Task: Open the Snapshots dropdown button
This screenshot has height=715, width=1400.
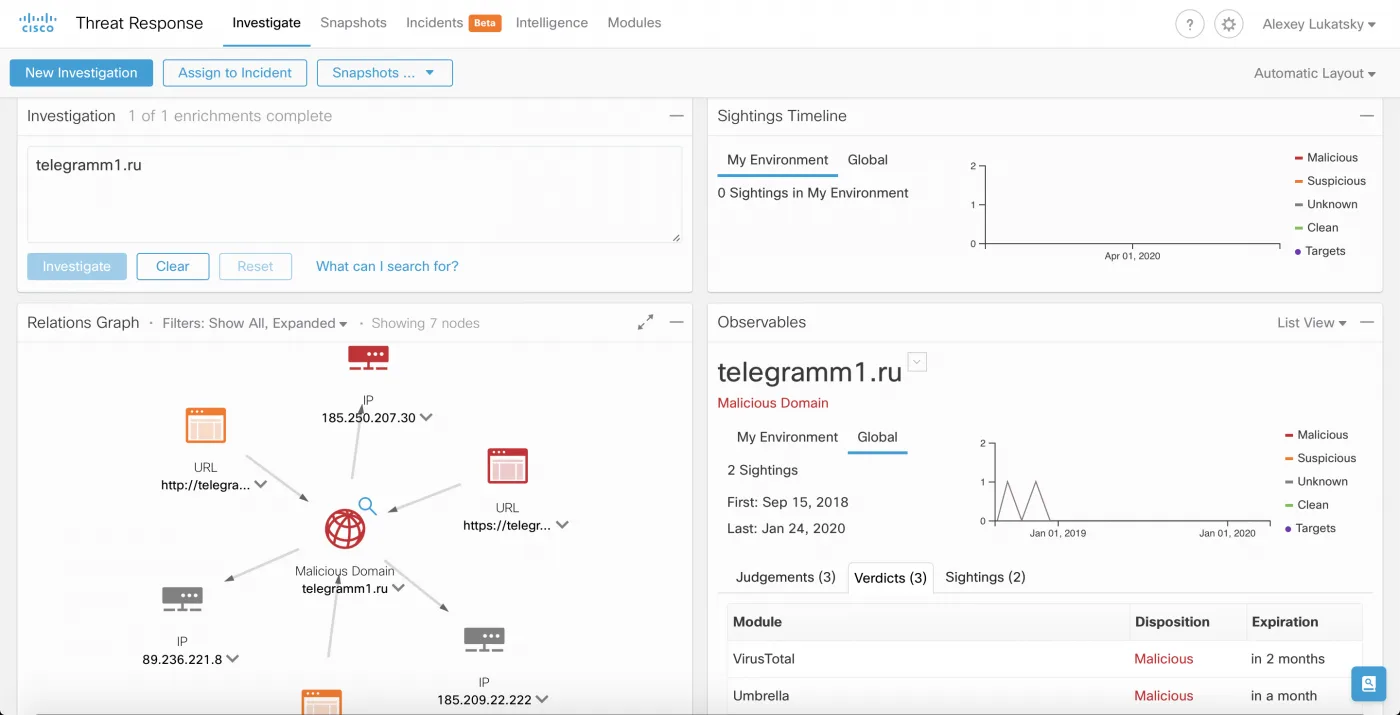Action: pos(385,73)
